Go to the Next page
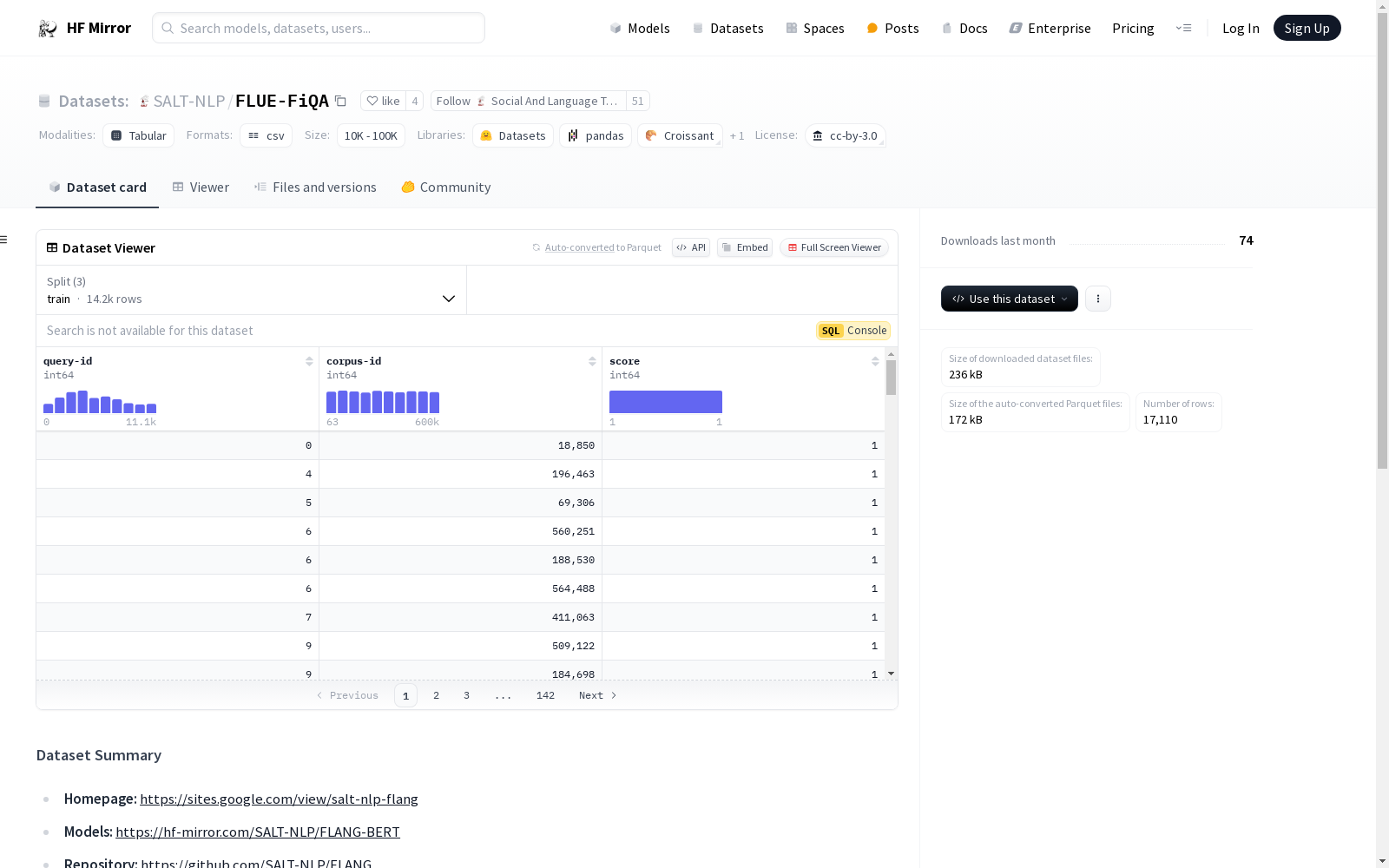The image size is (1389, 868). tap(597, 695)
